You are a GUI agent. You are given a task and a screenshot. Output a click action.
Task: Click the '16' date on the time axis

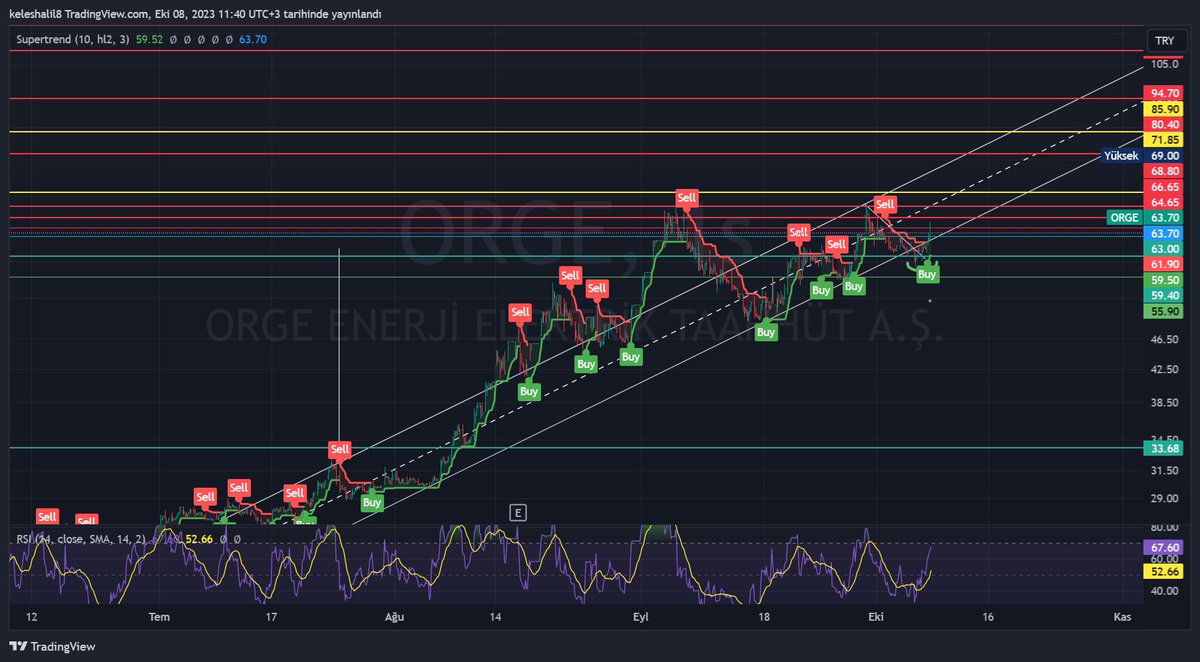pos(990,618)
